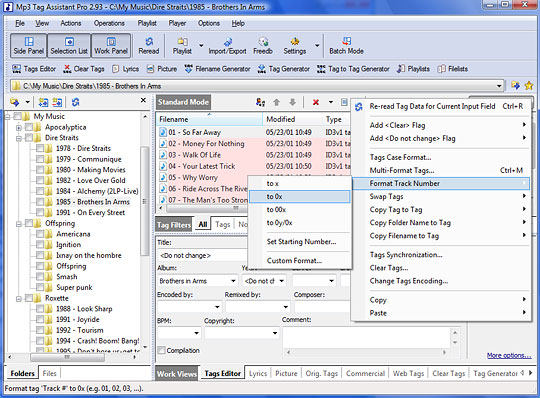The image size is (540, 398).
Task: Click the More options link
Action: 509,355
